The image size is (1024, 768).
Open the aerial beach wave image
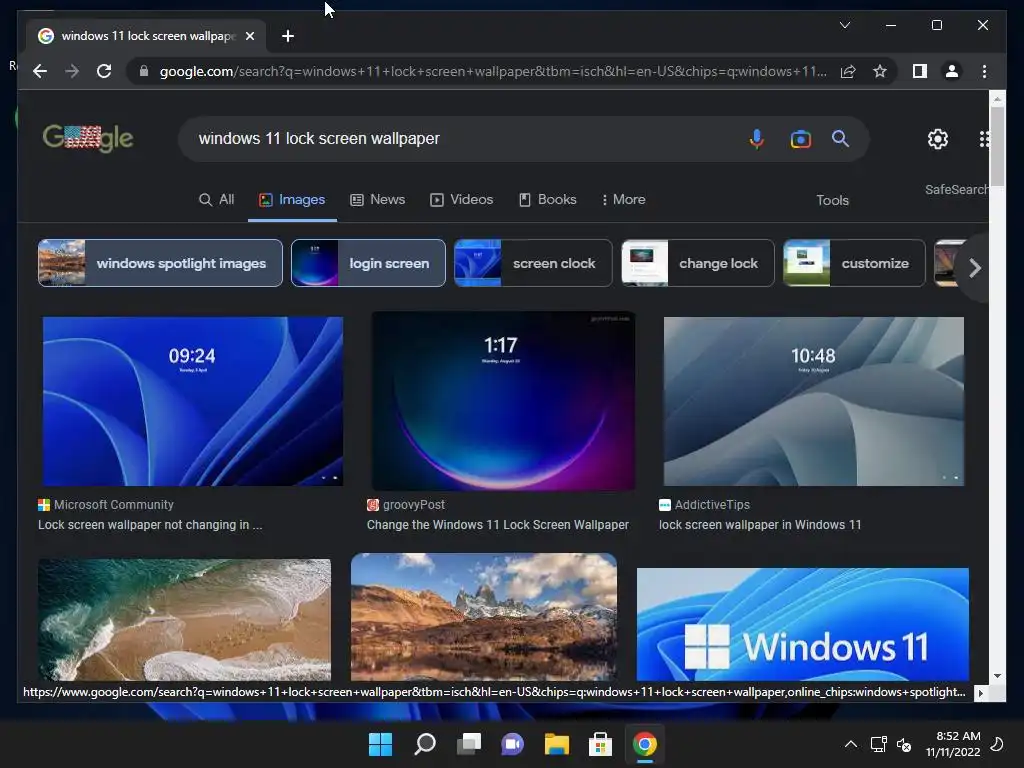tap(184, 620)
